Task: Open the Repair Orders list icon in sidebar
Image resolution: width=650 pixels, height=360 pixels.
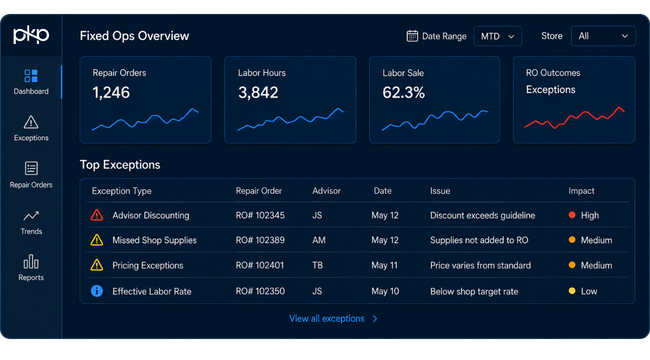Action: pyautogui.click(x=31, y=168)
